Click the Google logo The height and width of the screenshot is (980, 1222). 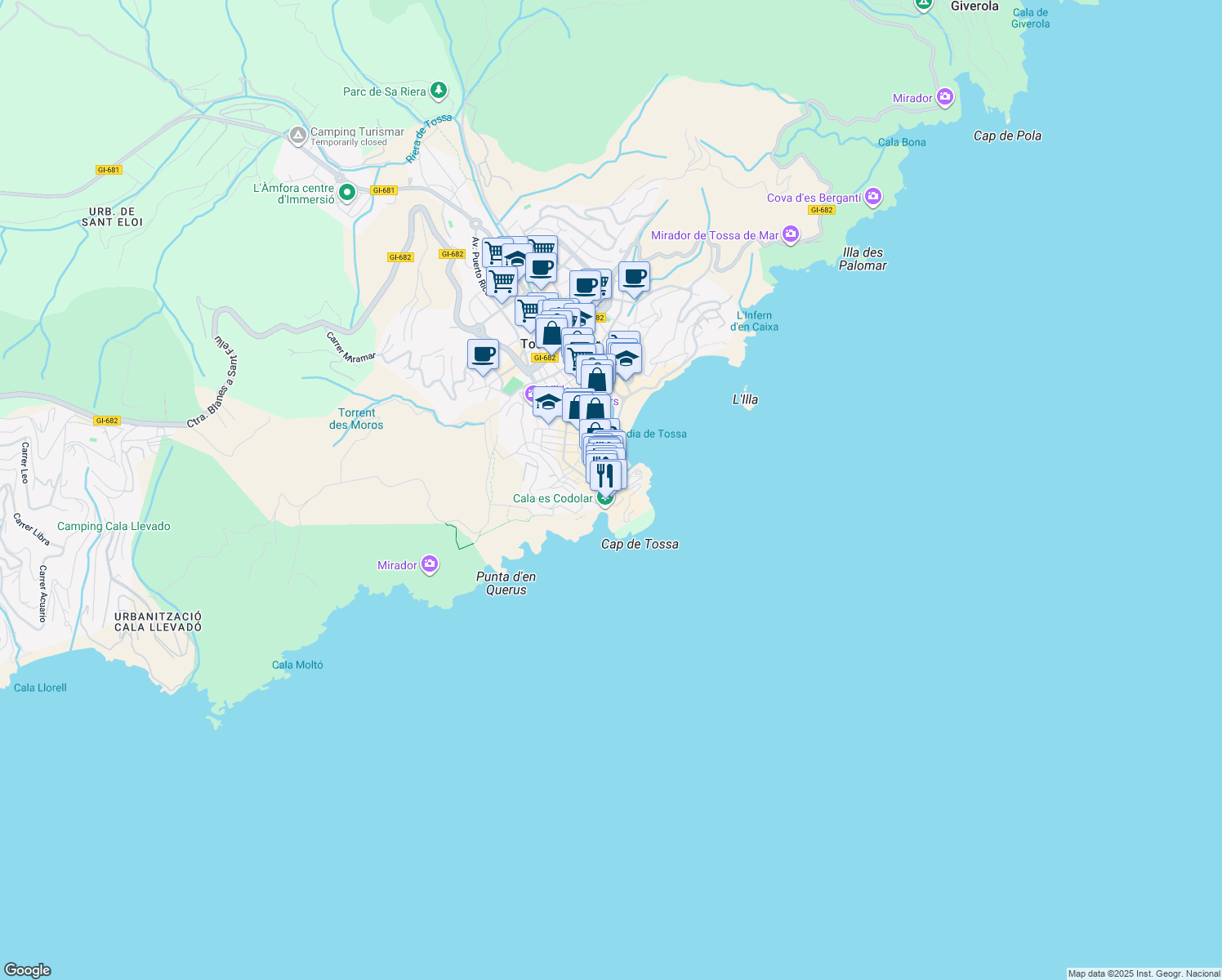click(x=28, y=969)
